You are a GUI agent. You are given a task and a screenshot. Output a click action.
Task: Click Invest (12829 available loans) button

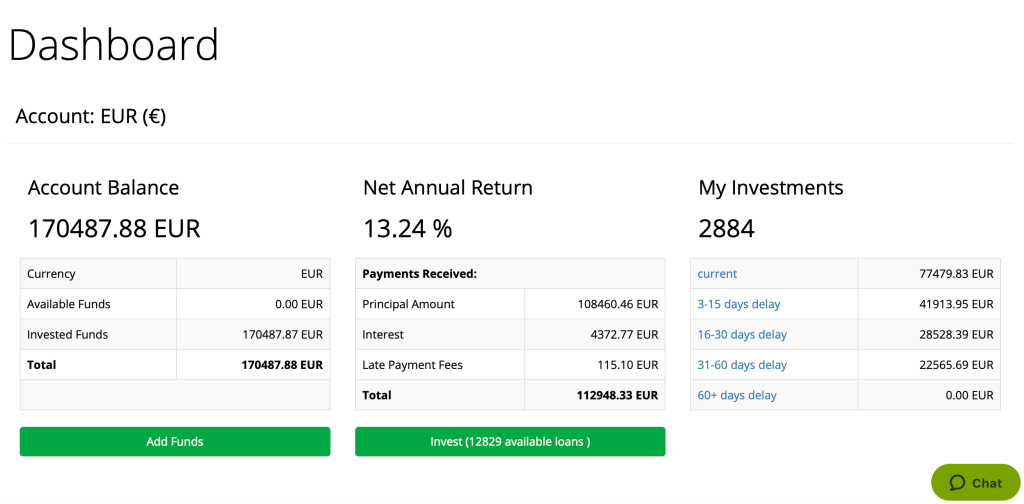pos(510,441)
